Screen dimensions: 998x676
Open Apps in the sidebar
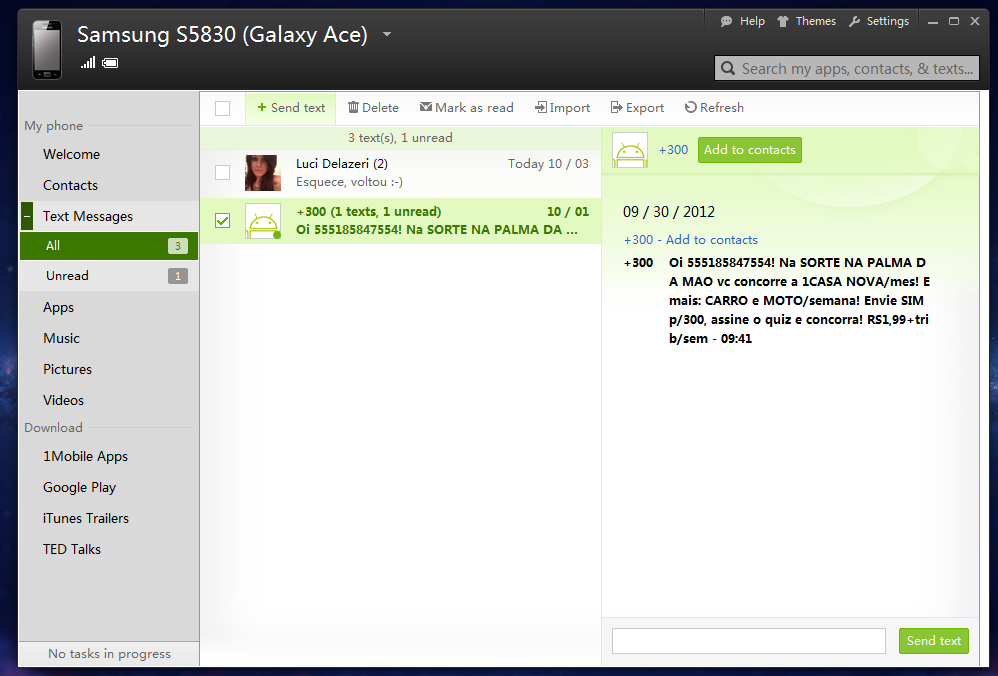coord(59,307)
